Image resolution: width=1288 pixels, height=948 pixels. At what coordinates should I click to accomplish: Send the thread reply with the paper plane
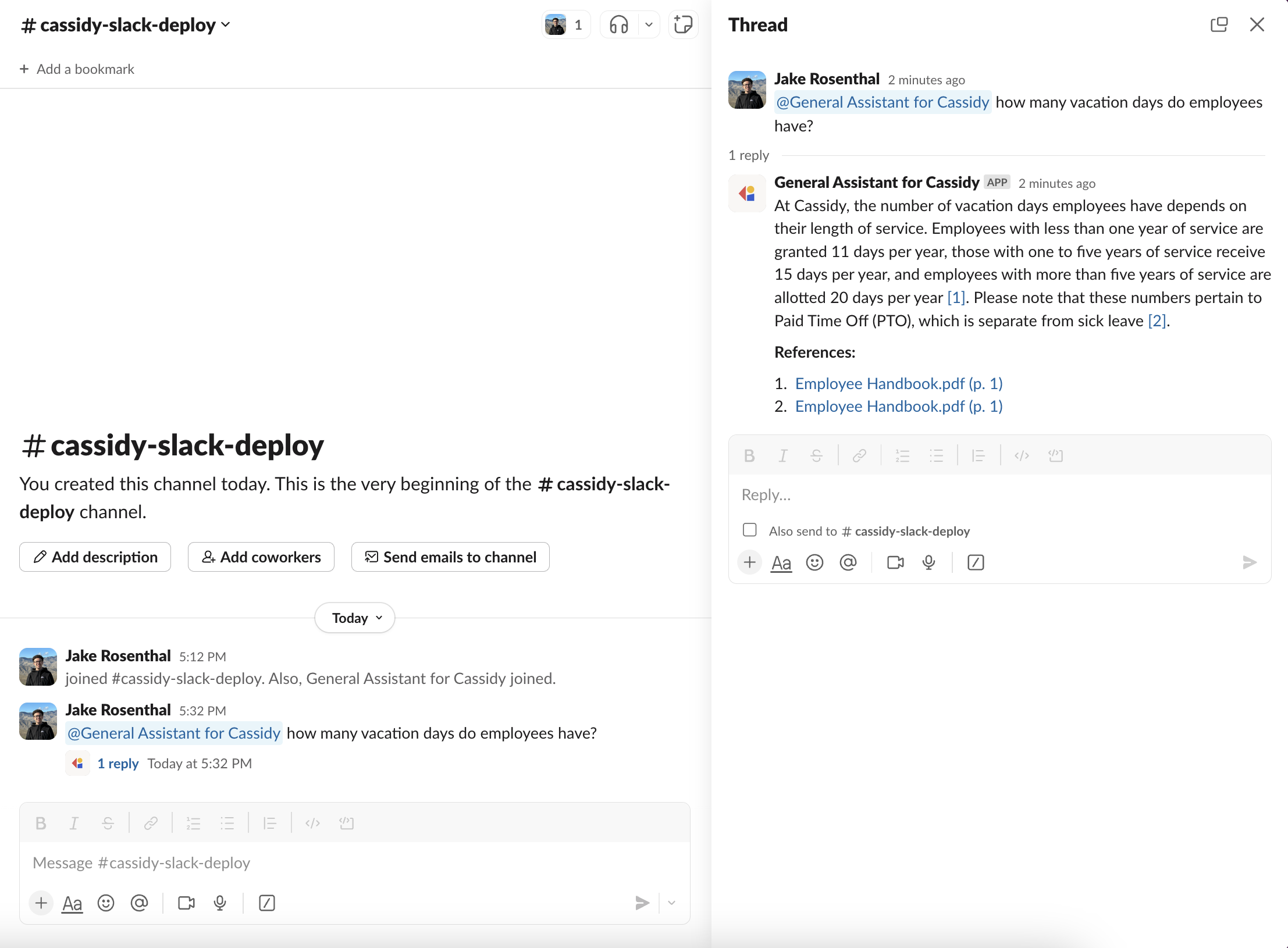1248,562
